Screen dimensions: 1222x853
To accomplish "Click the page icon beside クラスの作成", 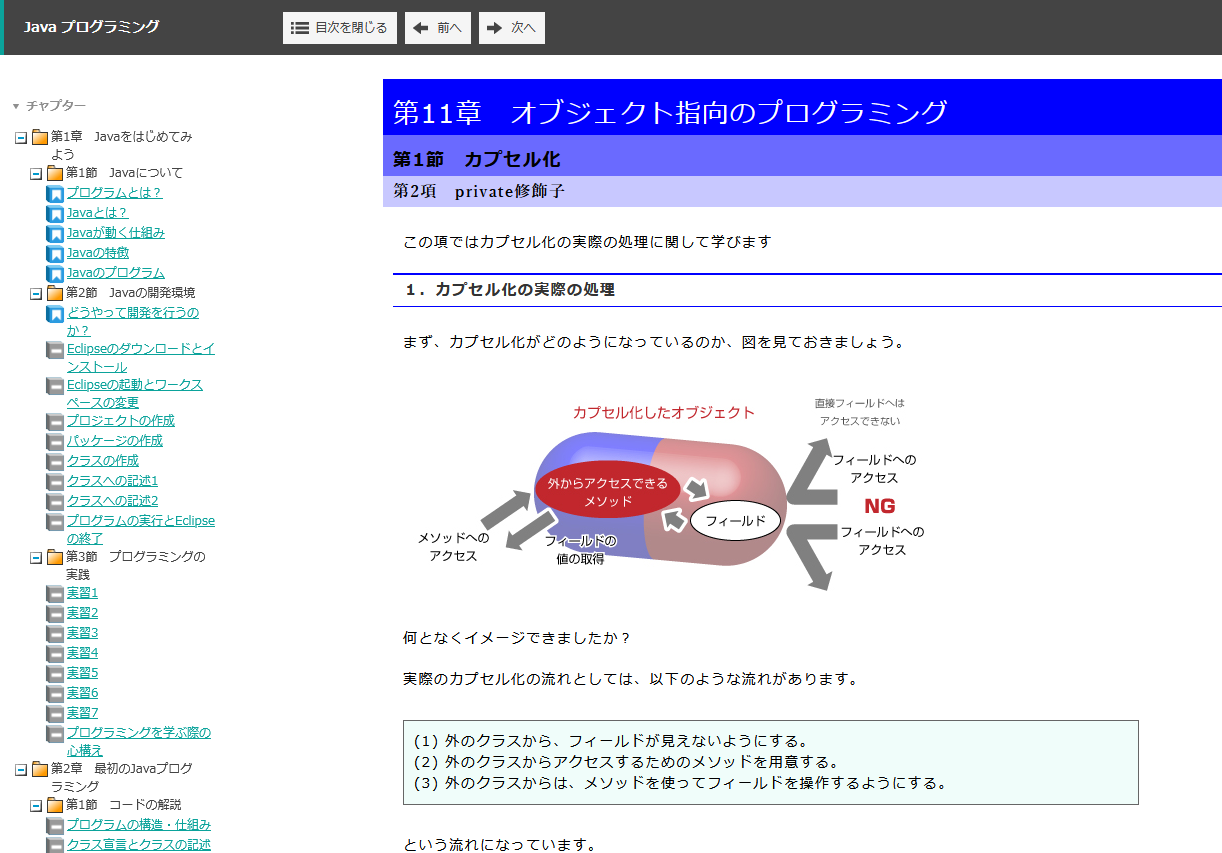I will pos(55,461).
